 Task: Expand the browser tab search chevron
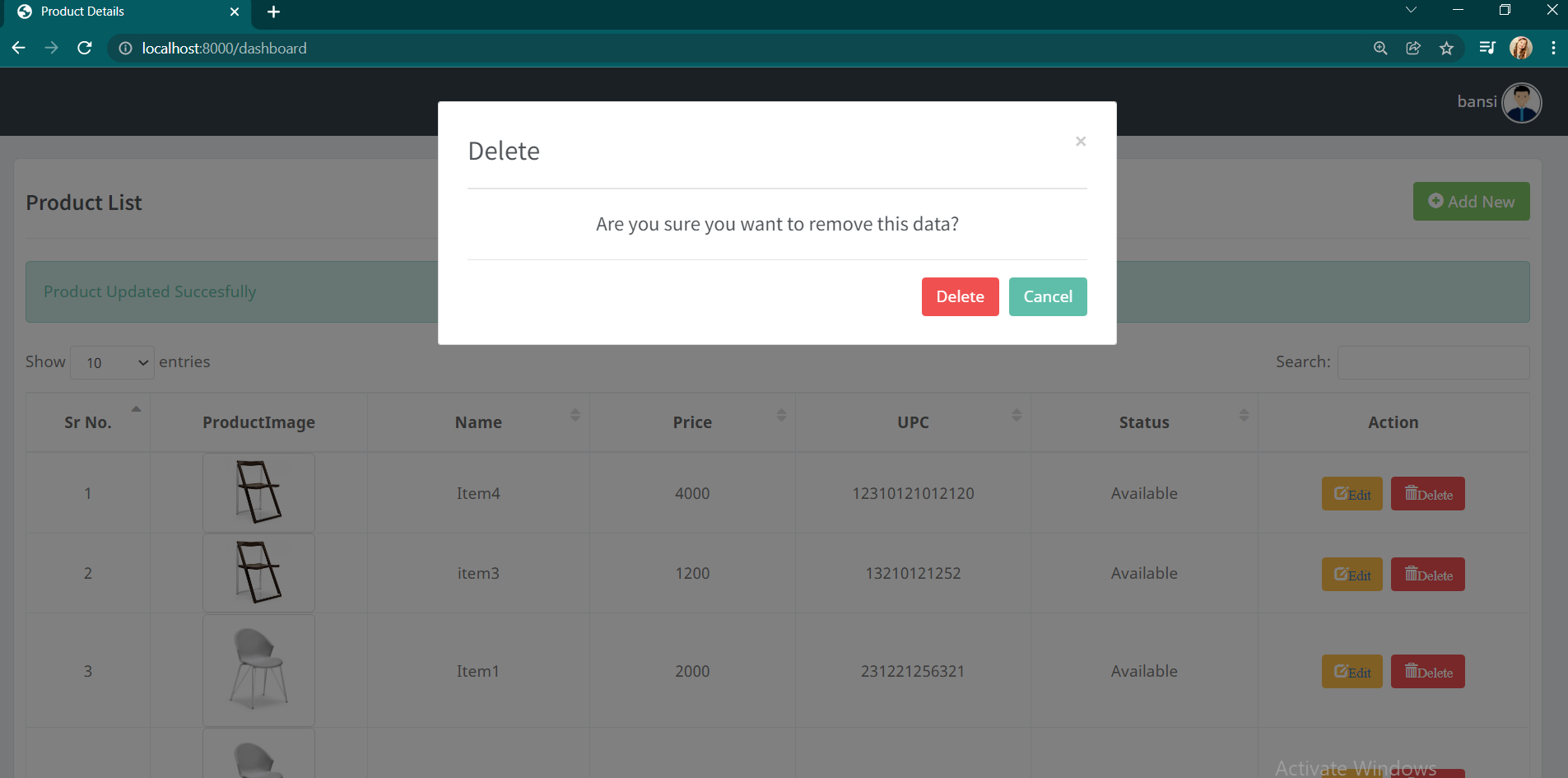point(1410,10)
